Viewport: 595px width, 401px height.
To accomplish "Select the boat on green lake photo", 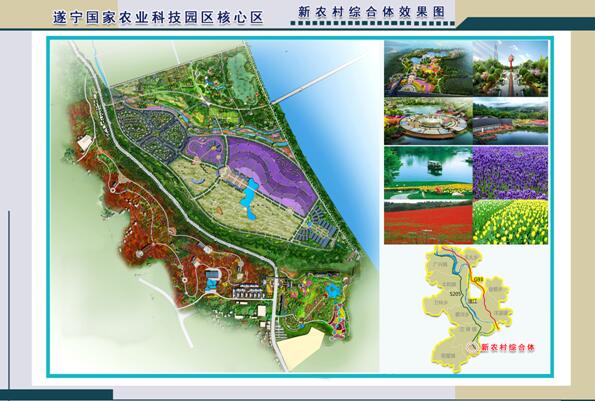I will point(428,173).
